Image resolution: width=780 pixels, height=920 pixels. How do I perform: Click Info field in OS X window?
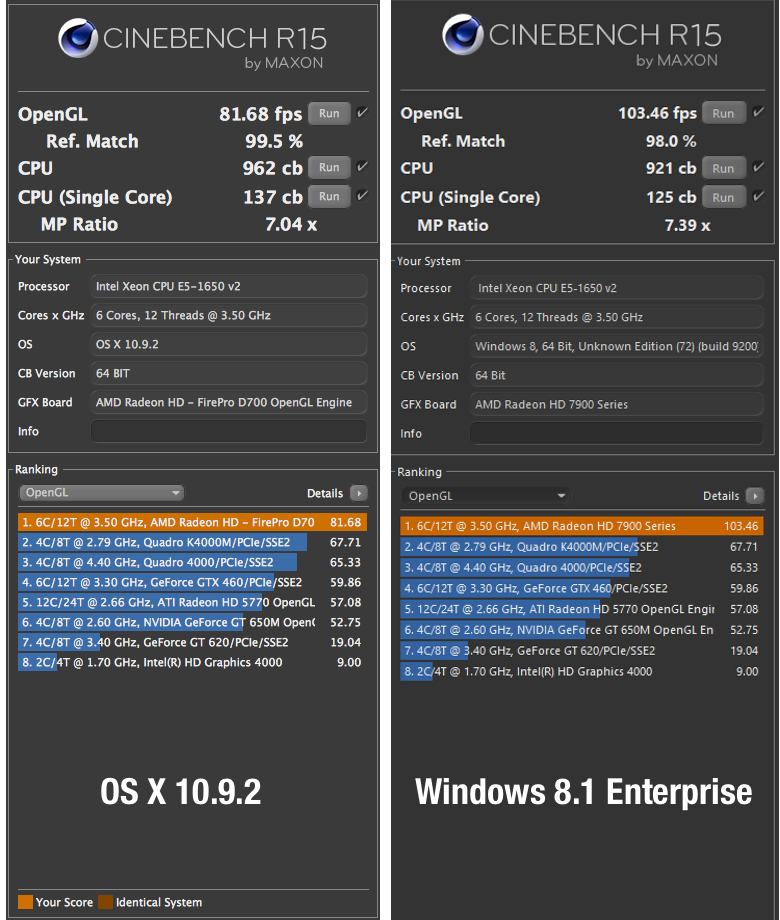pos(229,431)
